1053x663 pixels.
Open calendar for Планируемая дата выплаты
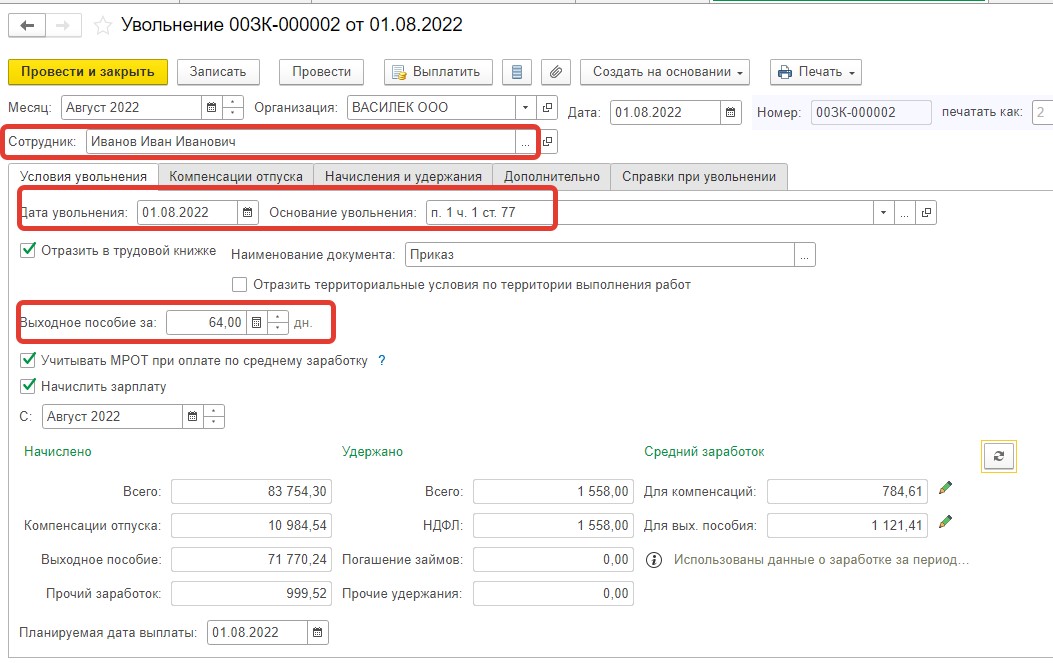pos(318,632)
